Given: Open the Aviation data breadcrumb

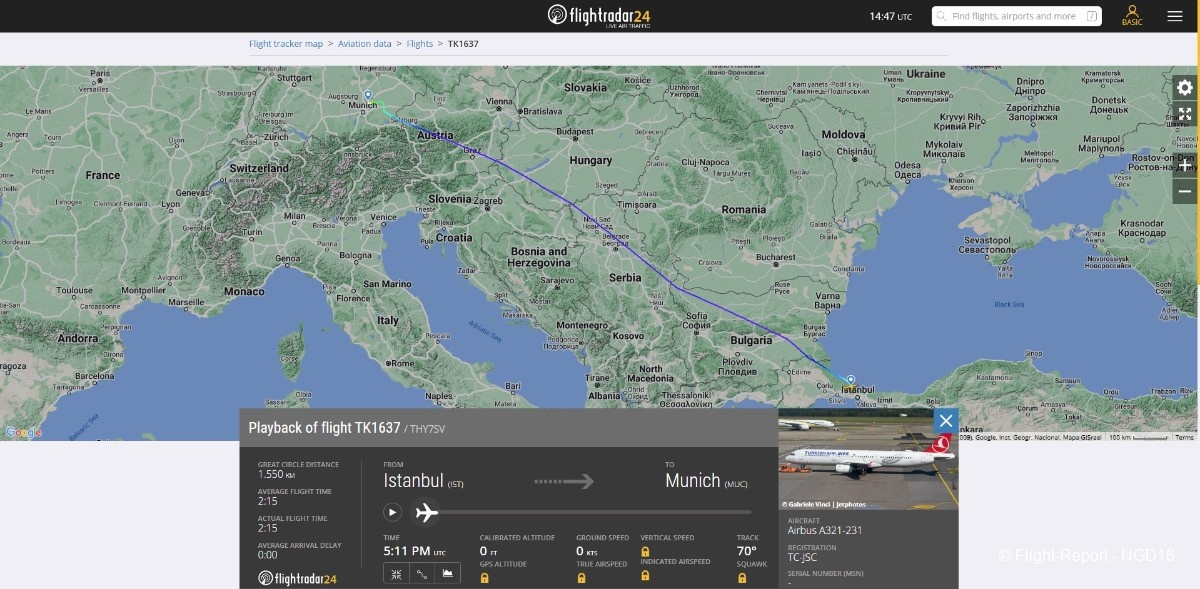Looking at the screenshot, I should point(364,44).
